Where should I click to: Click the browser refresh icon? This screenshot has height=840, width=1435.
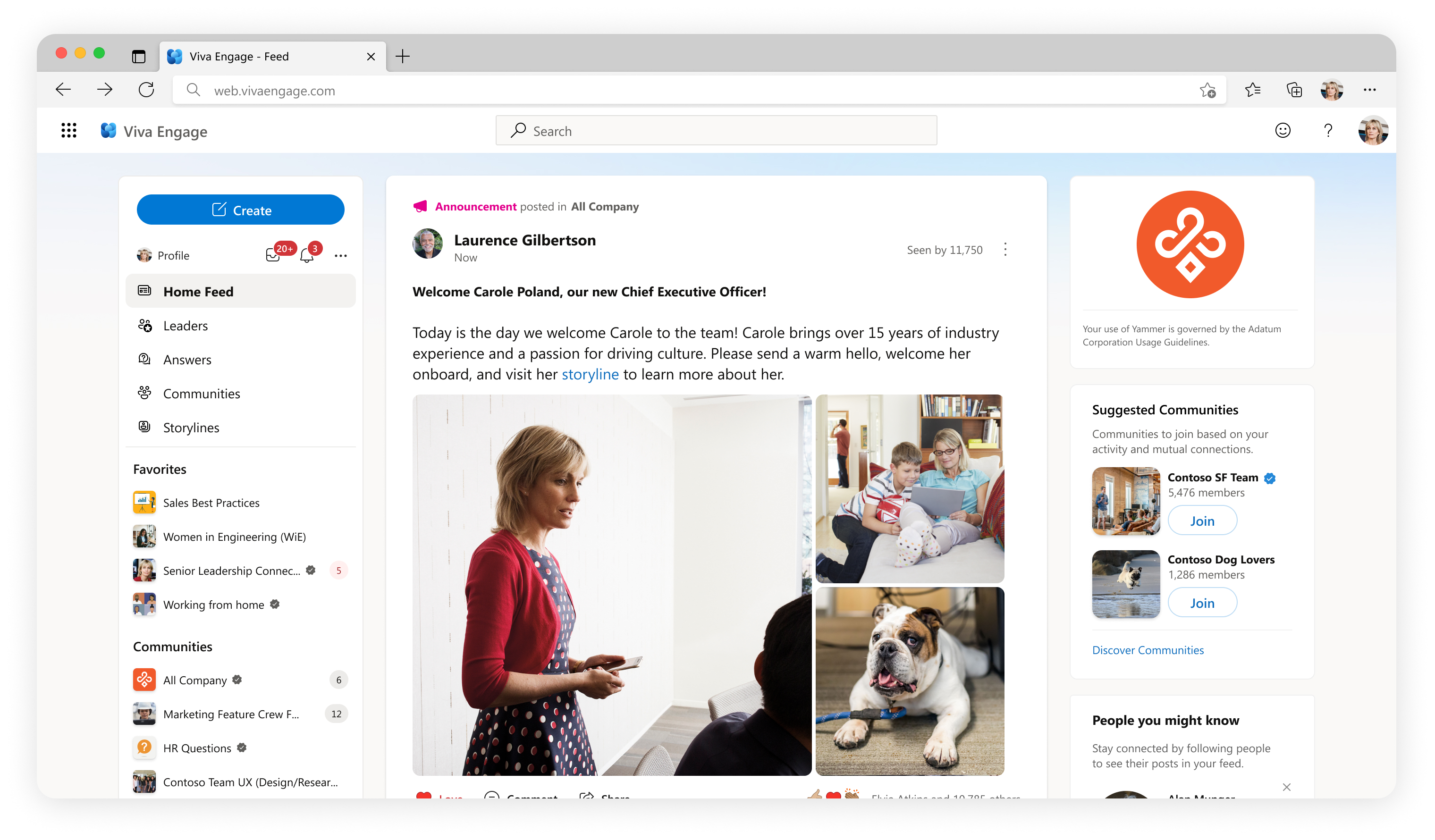146,90
